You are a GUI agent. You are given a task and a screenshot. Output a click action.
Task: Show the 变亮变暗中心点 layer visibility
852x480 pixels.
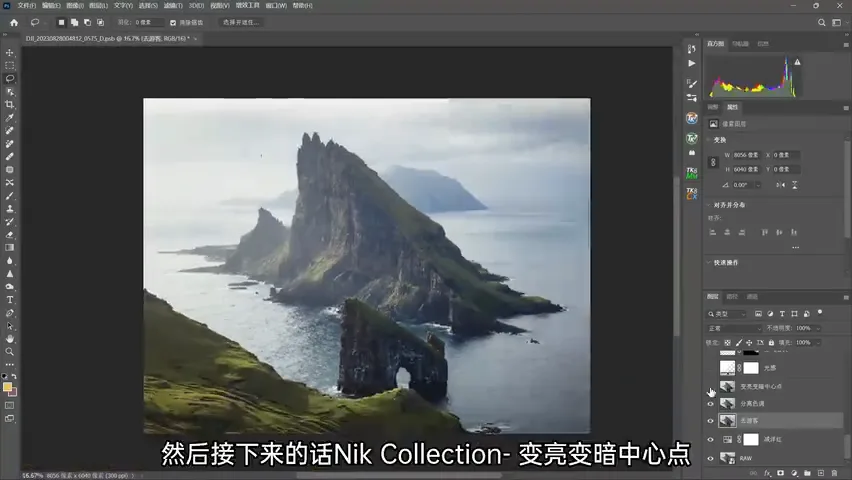(x=710, y=387)
